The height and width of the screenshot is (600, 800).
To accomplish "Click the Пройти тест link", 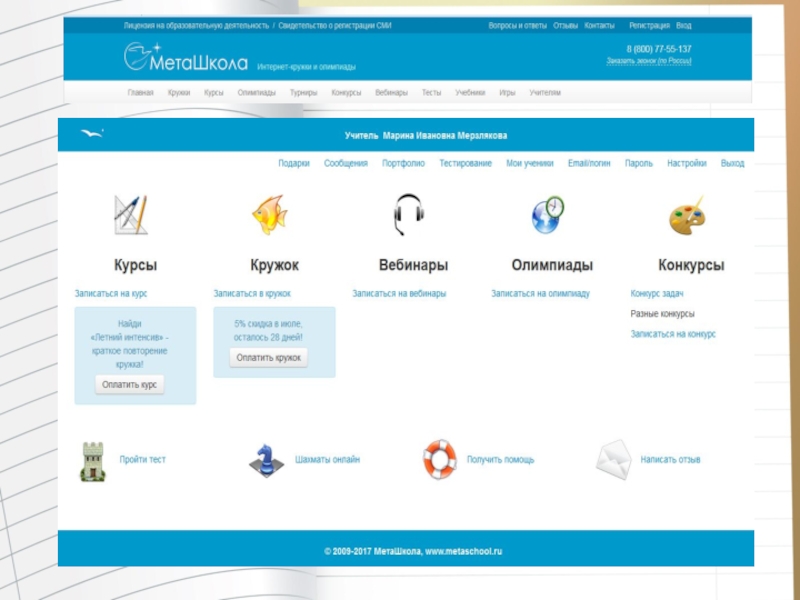I will pos(142,459).
